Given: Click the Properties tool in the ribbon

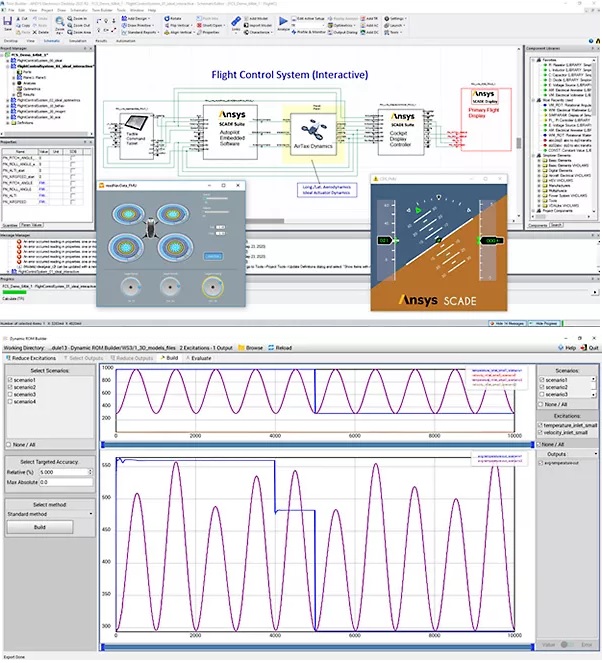Looking at the screenshot, I should pos(208,32).
